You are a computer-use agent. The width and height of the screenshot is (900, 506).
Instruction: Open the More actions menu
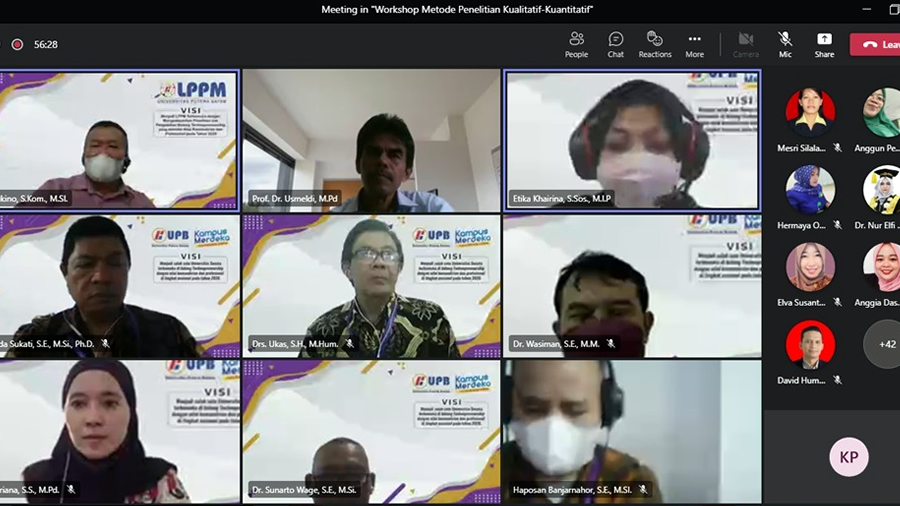tap(694, 44)
